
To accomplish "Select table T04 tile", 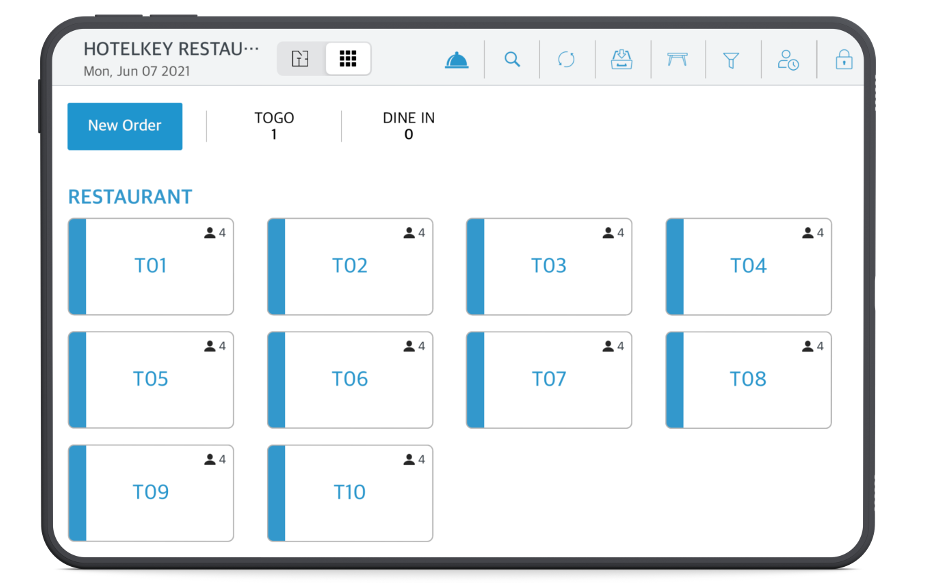I will pyautogui.click(x=749, y=267).
